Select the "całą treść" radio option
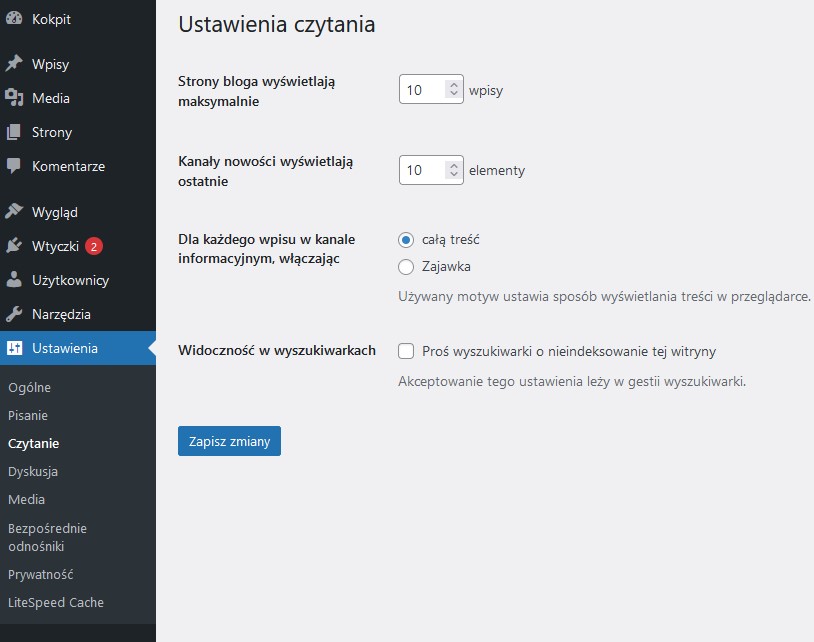This screenshot has width=814, height=642. point(406,240)
